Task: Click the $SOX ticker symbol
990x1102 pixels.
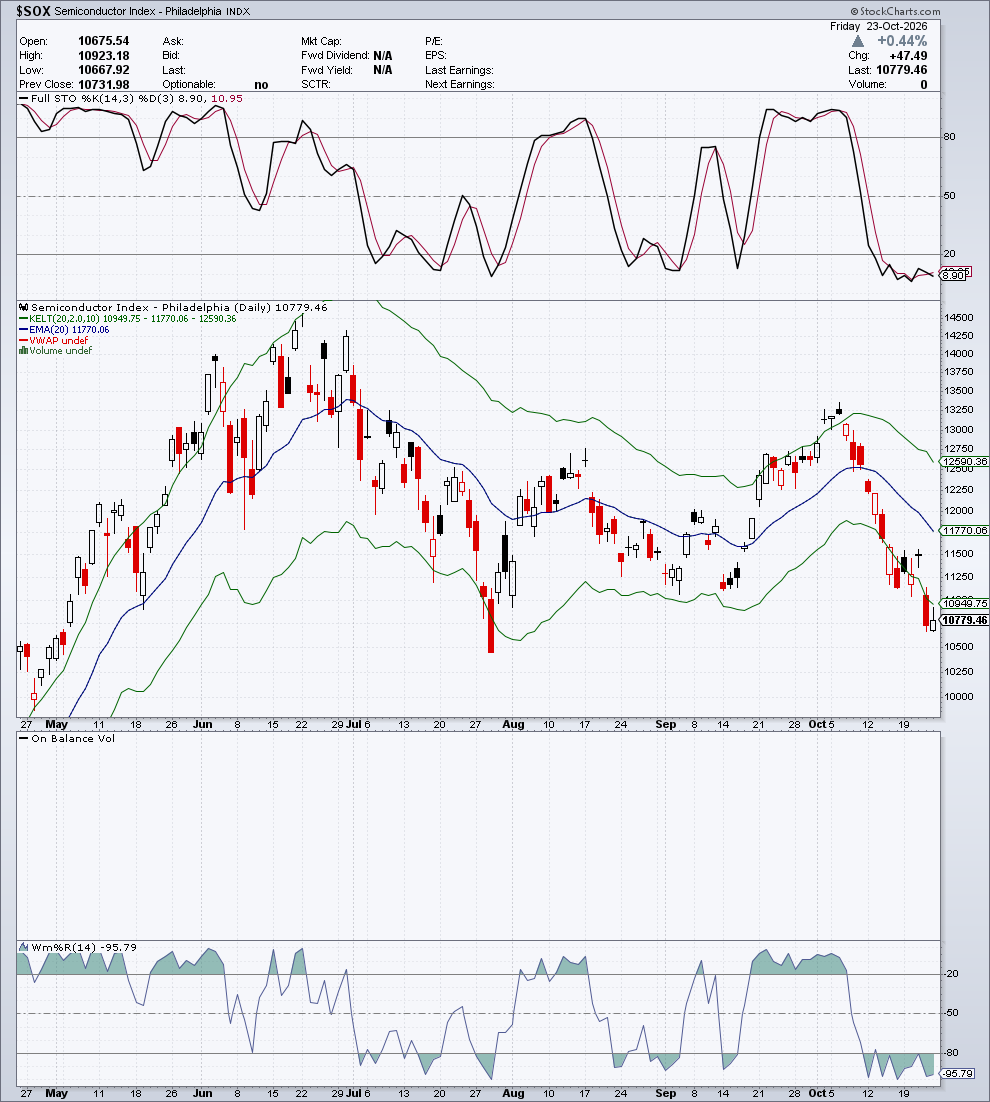Action: [34, 11]
